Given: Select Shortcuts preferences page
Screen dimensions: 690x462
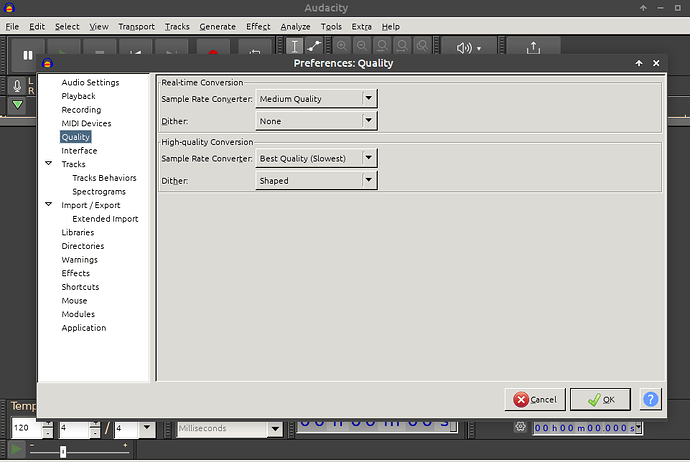Looking at the screenshot, I should [81, 287].
